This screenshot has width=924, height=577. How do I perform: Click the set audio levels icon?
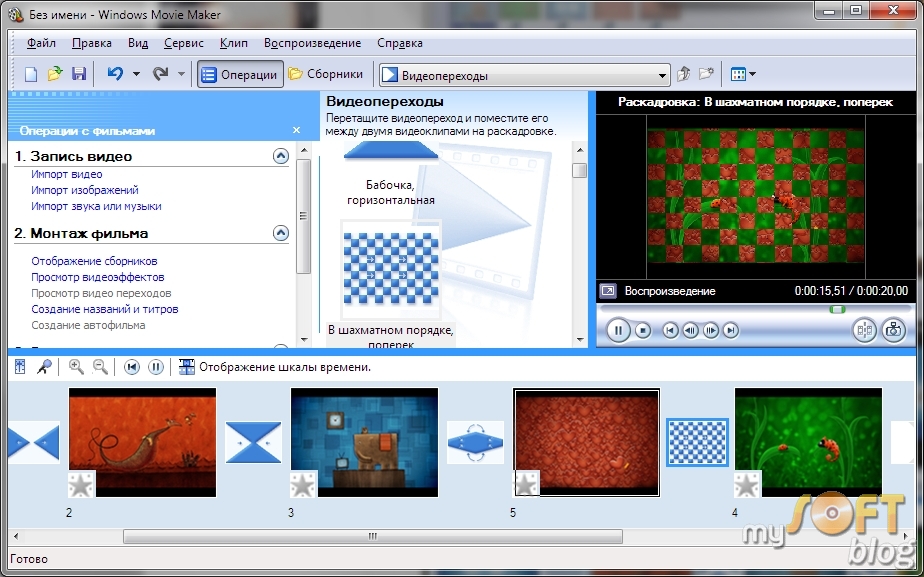click(19, 367)
